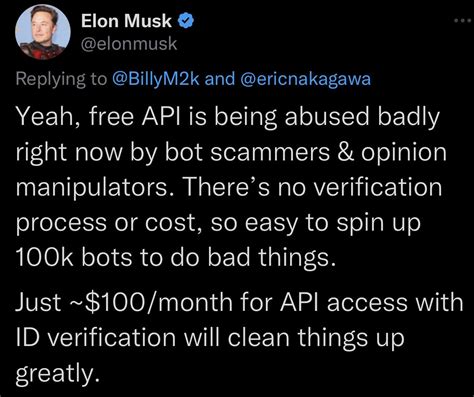Click the word "Just" starting second paragraph

click(x=39, y=302)
